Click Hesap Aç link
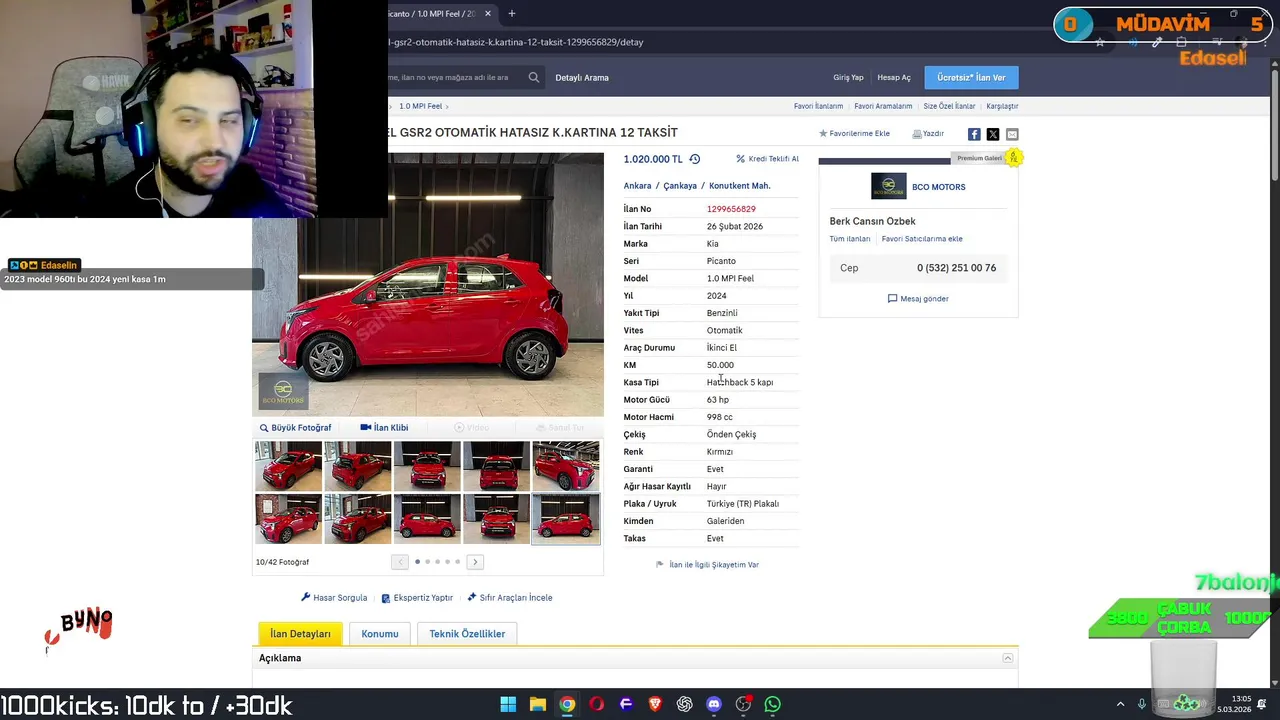Viewport: 1280px width, 720px height. (894, 77)
